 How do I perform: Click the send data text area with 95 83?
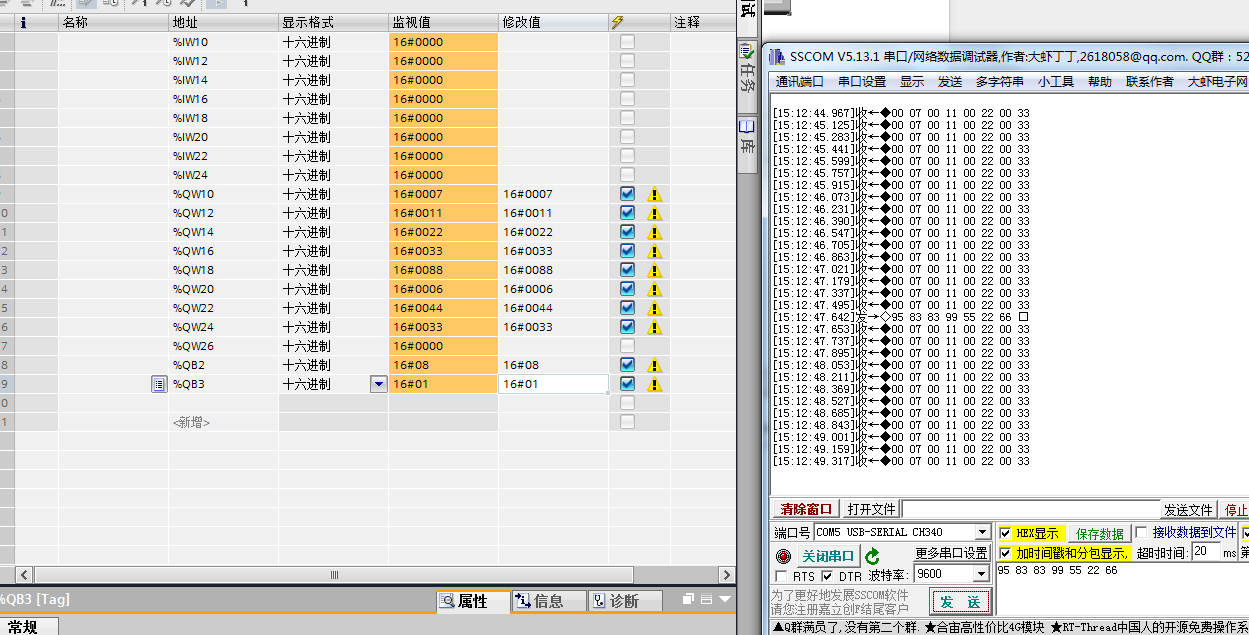click(1122, 590)
